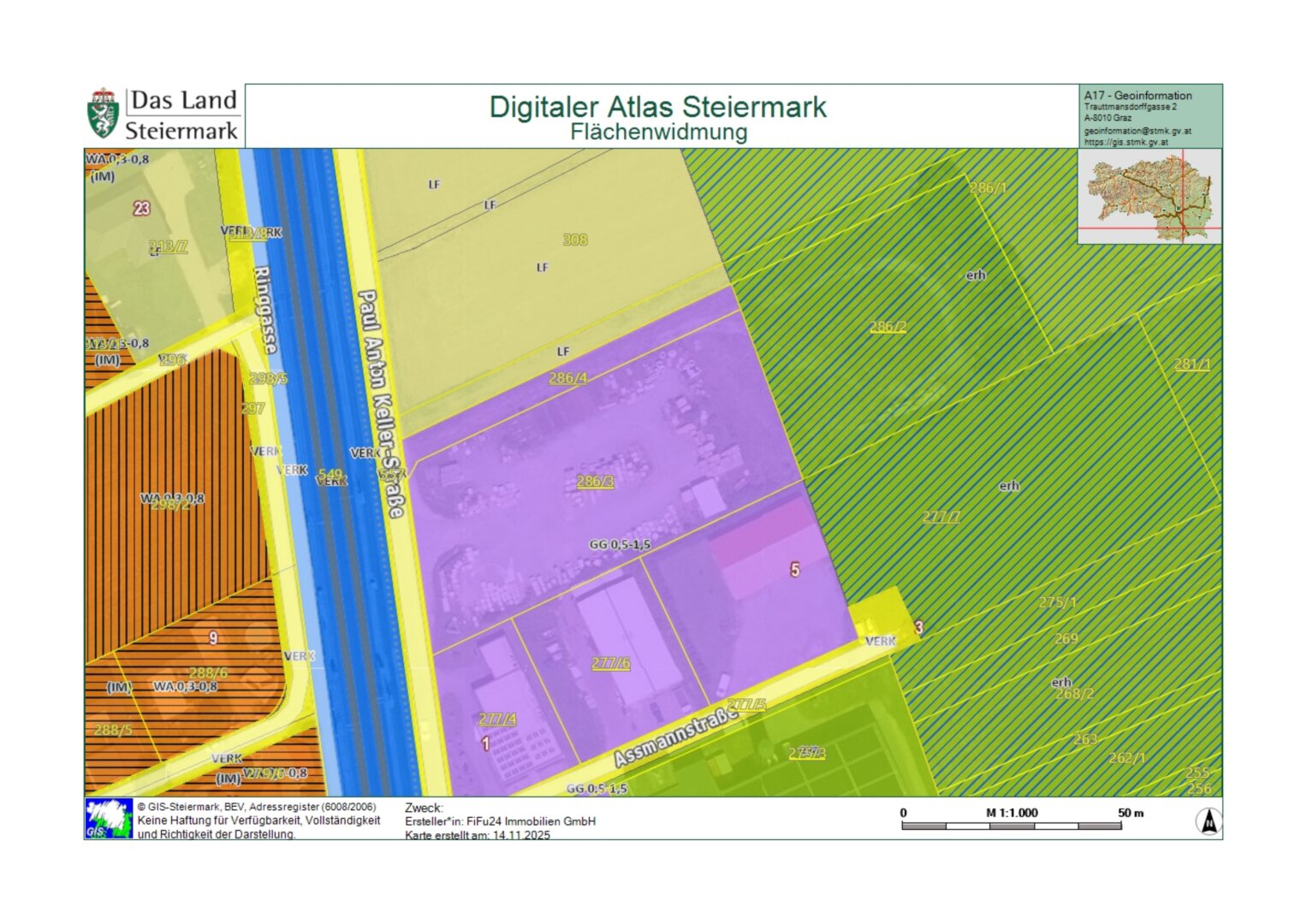The height and width of the screenshot is (924, 1307).
Task: Click the Paul Anton Keller-Straße street label
Action: [x=380, y=403]
